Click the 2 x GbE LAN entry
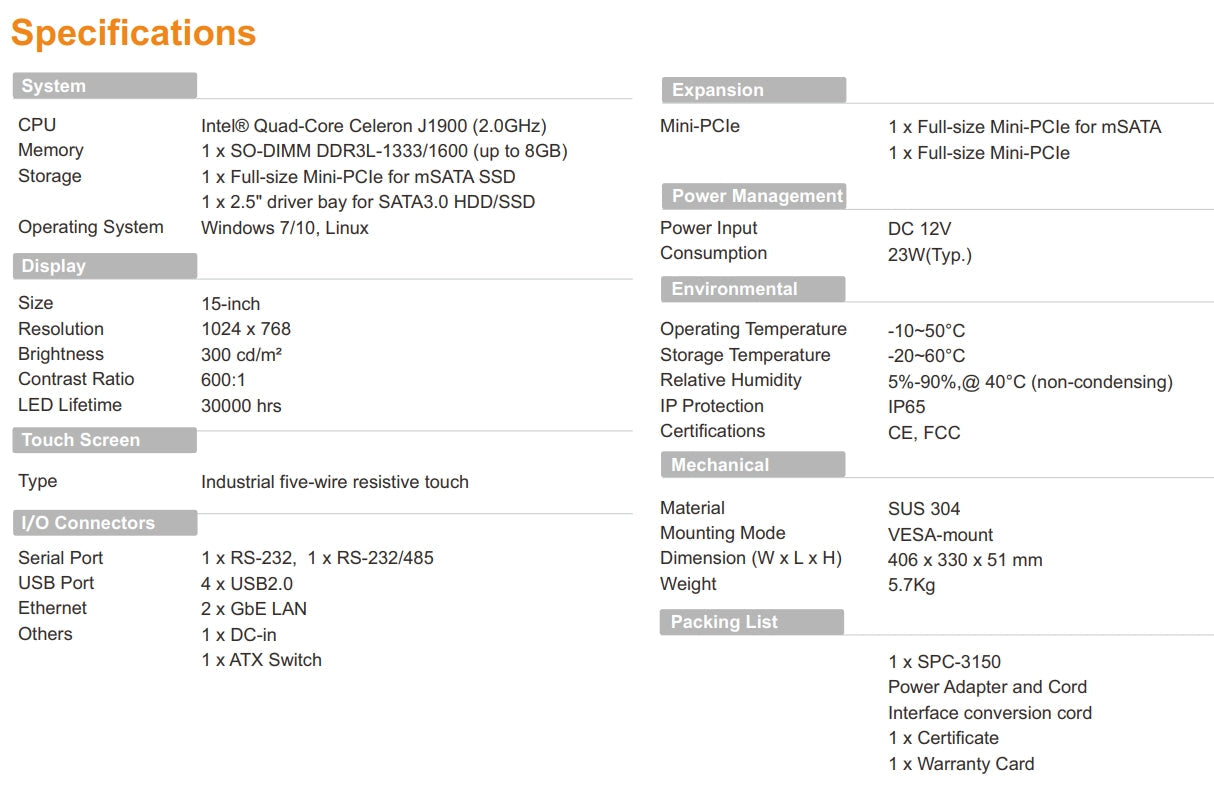 coord(254,608)
